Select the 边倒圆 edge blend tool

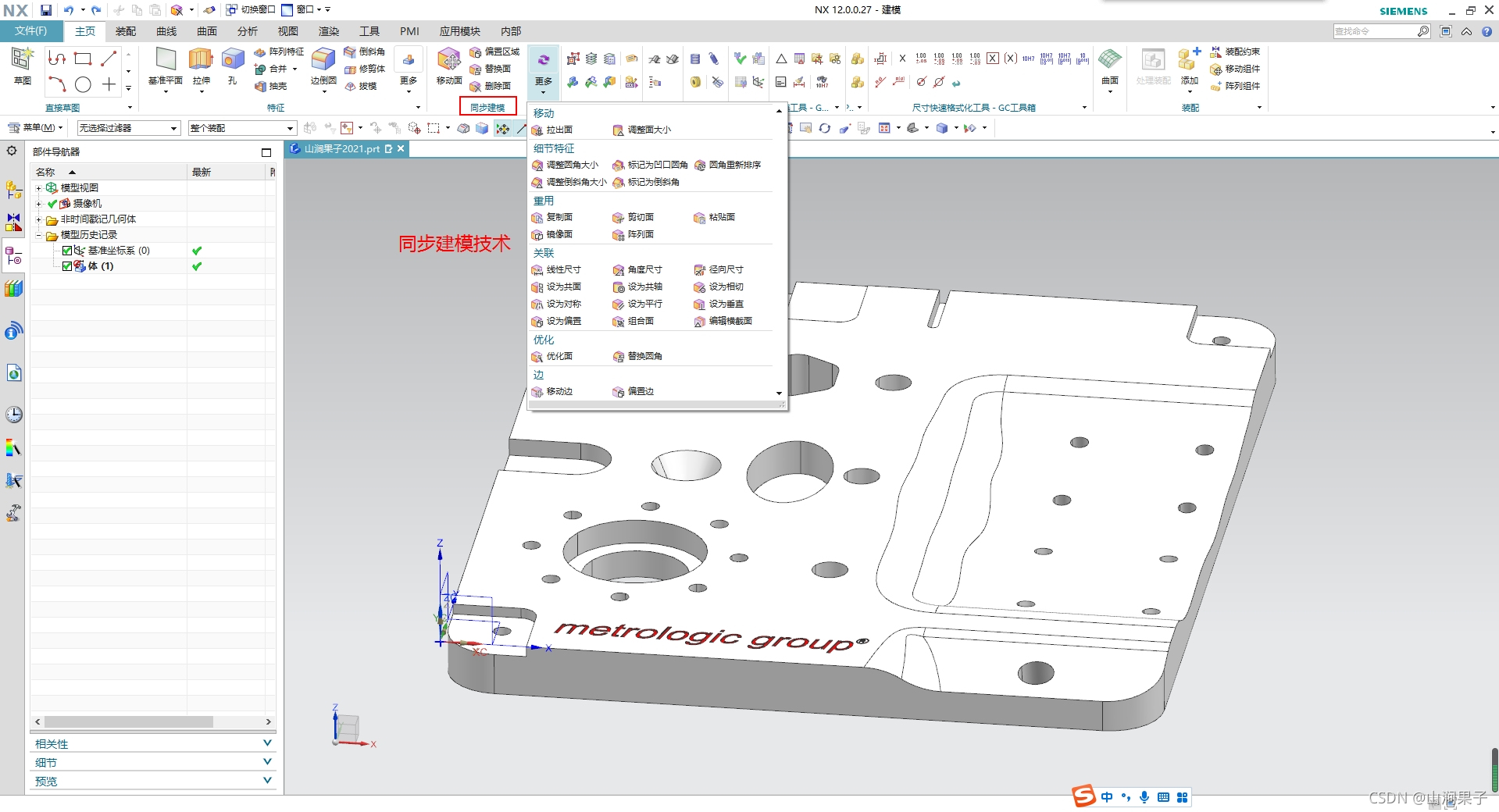click(323, 66)
